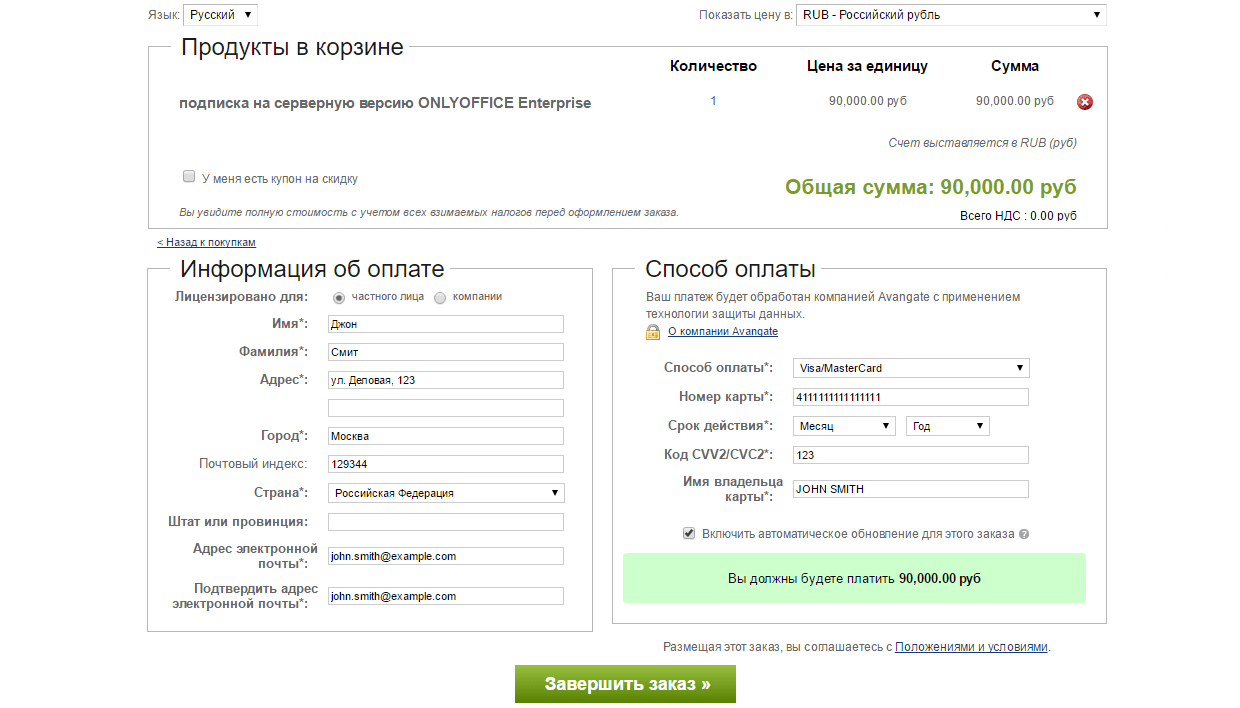Open the Месяц expiration dropdown
The image size is (1240, 708).
tap(845, 426)
